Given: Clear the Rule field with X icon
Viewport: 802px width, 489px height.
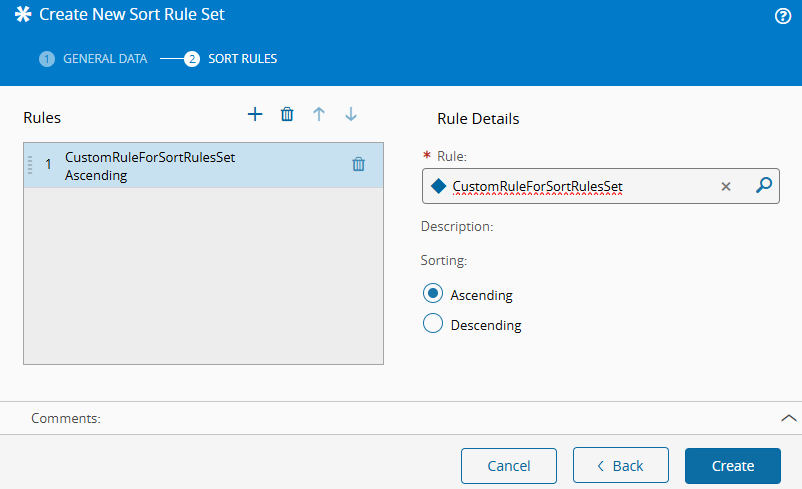Looking at the screenshot, I should point(726,186).
